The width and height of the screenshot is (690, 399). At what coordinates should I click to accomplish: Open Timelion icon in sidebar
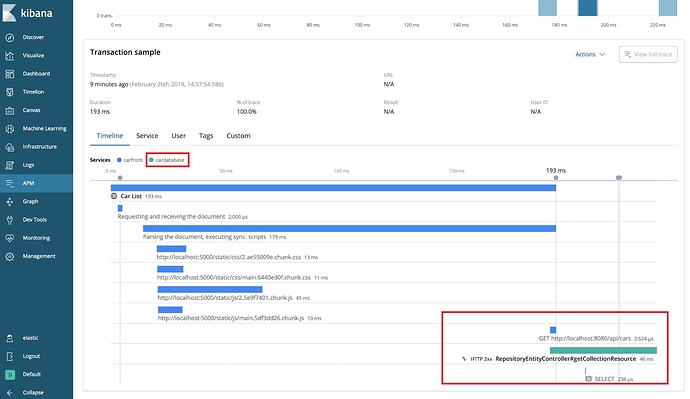coord(10,92)
